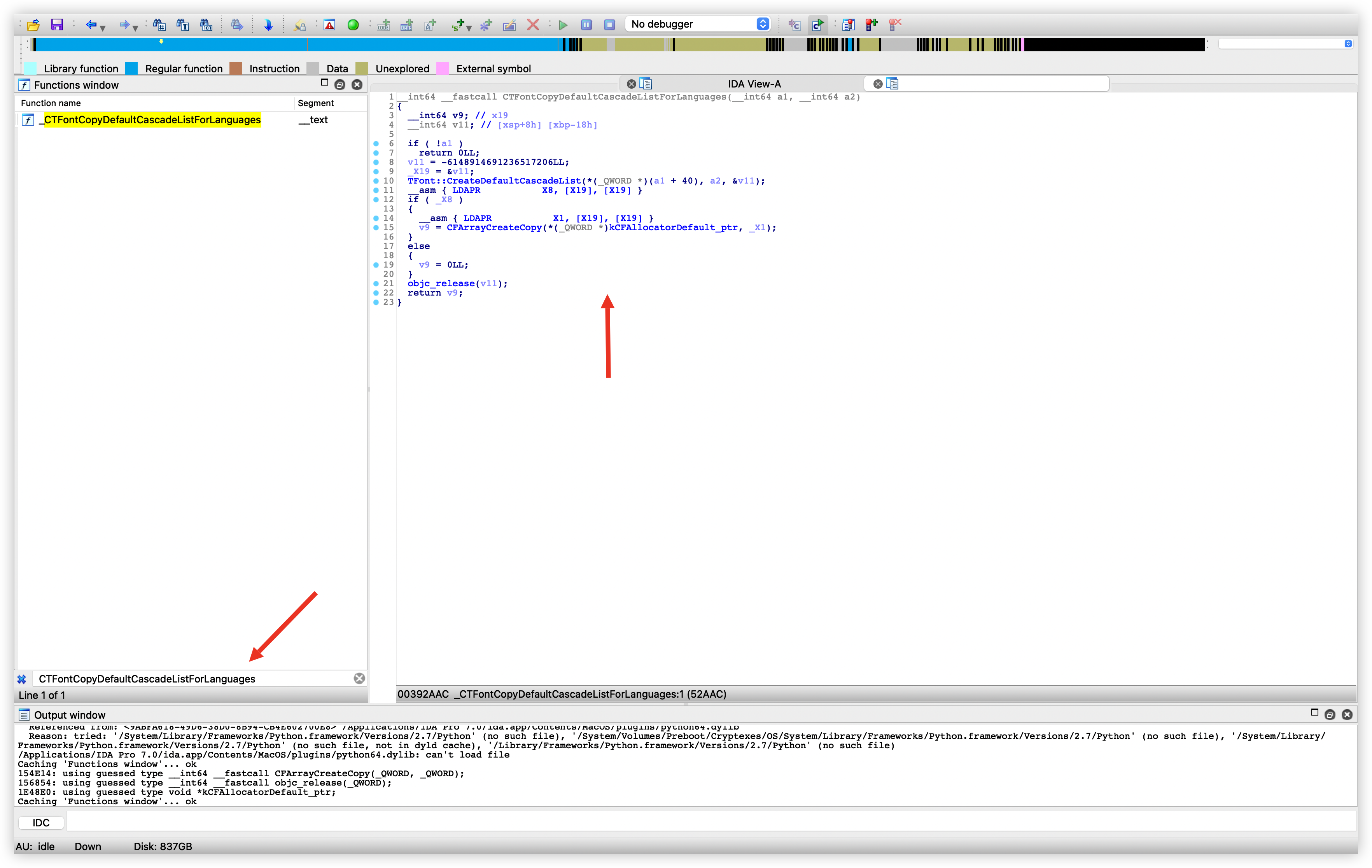Viewport: 1372px width, 868px height.
Task: Click the Save database floppy icon
Action: (x=57, y=24)
